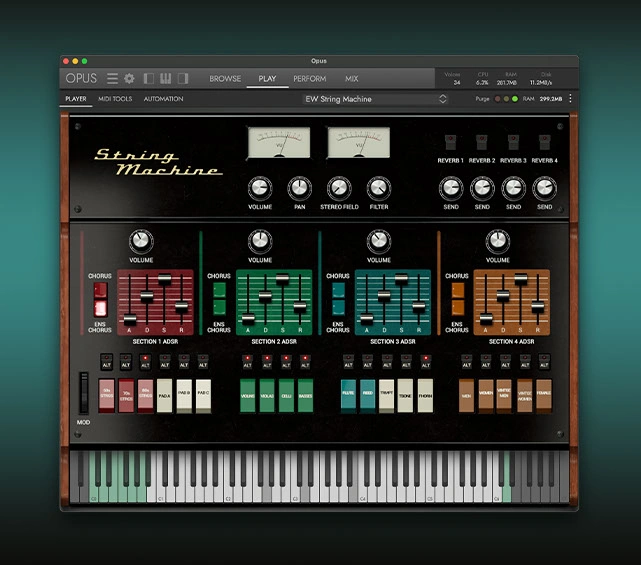Toggle the Reverb 1 switch
This screenshot has height=565, width=641.
tap(450, 142)
